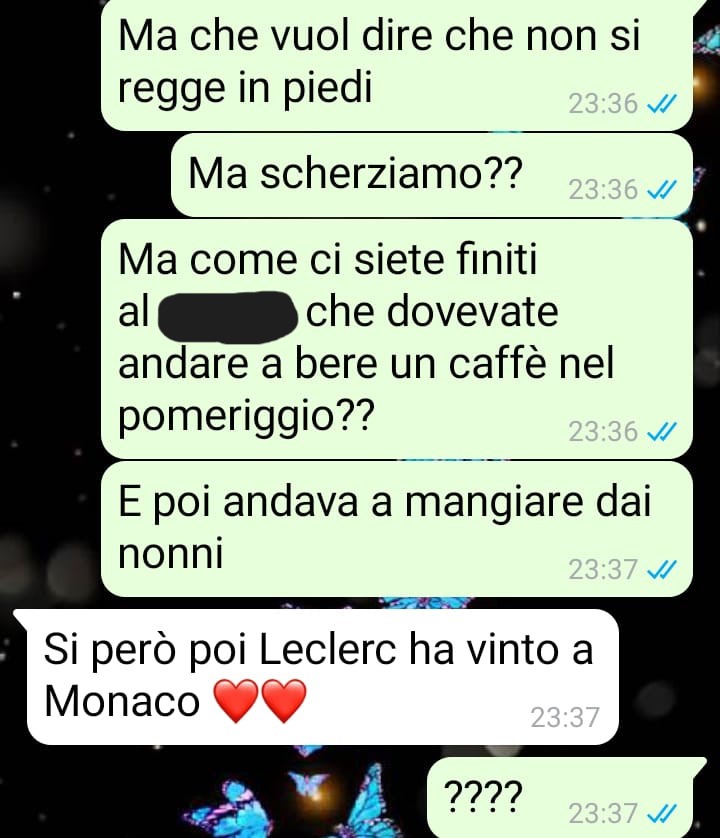Screen dimensions: 720x838
Task: Tap the 23:37 timestamp on Leclerc message
Action: point(565,717)
